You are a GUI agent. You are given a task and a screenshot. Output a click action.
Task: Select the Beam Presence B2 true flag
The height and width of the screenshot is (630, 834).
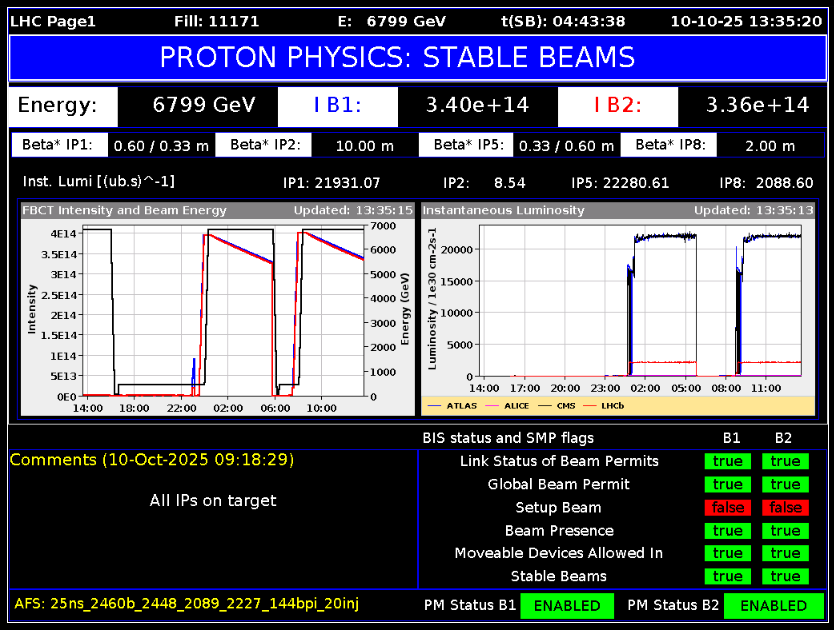tap(785, 530)
